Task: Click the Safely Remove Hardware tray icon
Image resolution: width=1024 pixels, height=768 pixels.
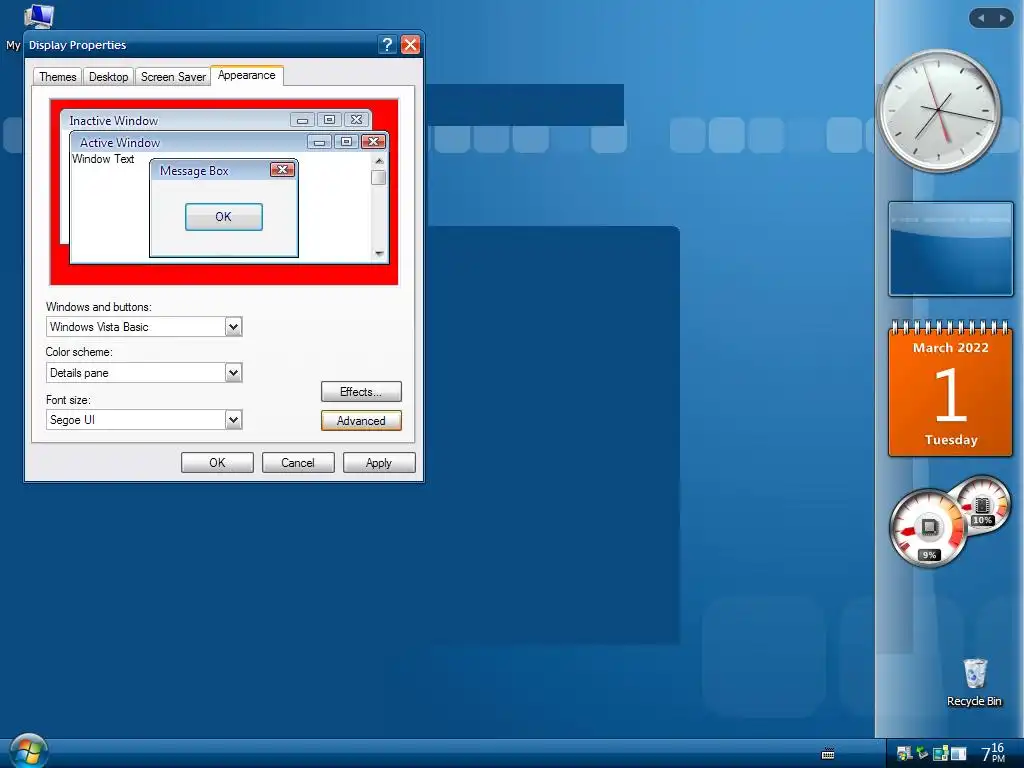Action: pyautogui.click(x=922, y=754)
